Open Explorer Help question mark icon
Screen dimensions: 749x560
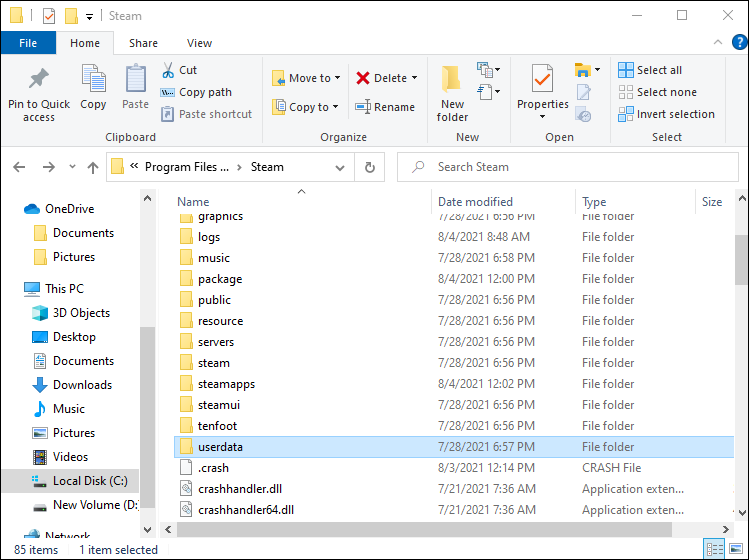739,42
